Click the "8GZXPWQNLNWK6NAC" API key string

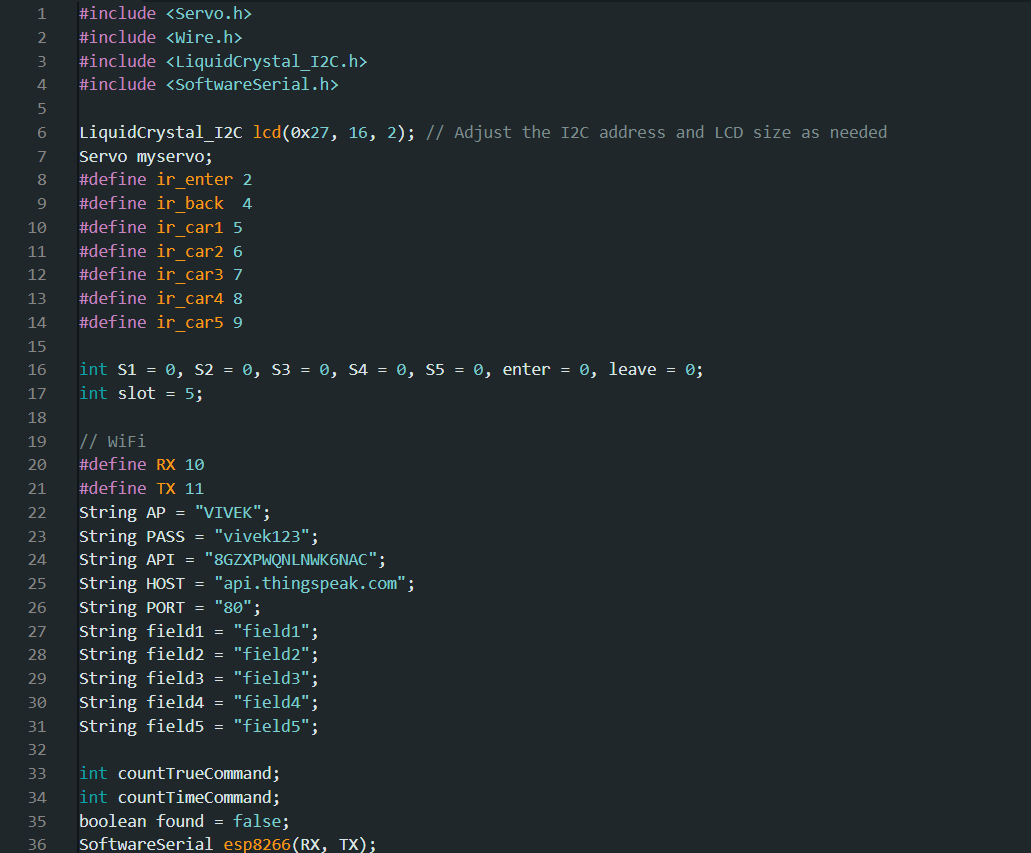point(291,560)
